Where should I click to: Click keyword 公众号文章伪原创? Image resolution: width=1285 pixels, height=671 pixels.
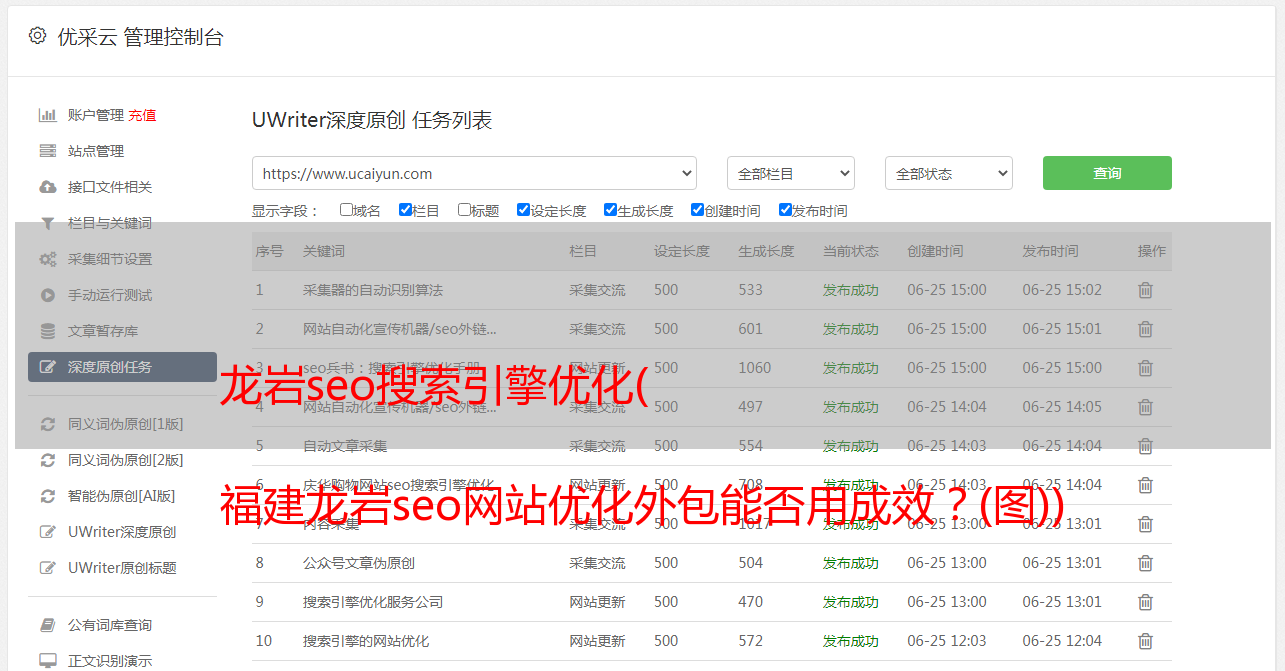click(359, 563)
